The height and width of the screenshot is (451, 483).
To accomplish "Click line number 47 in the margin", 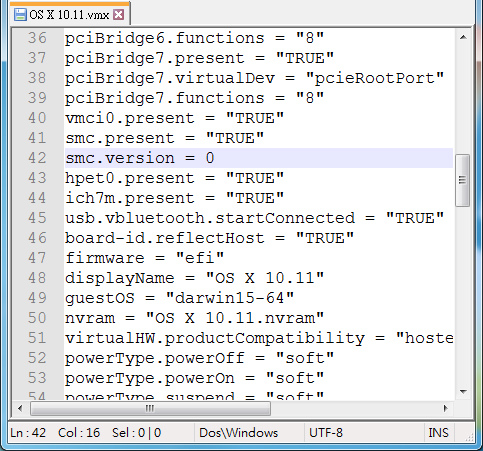I will [37, 258].
